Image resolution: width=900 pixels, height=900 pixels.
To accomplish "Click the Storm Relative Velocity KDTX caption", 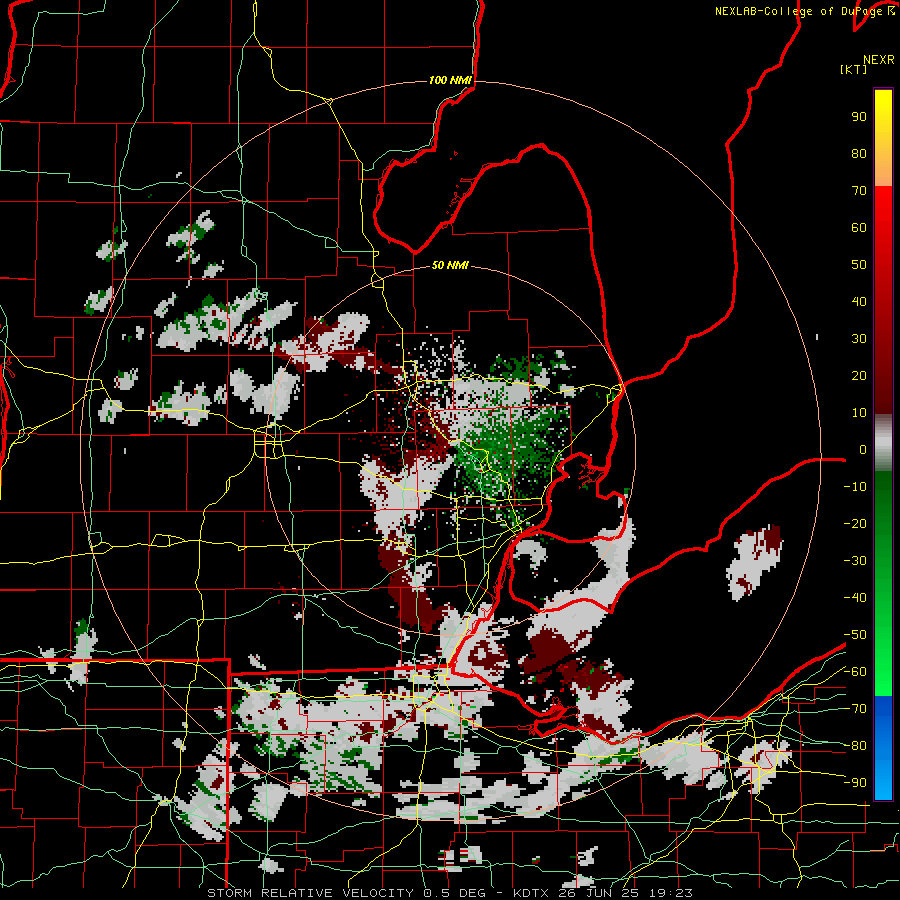I will point(450,893).
